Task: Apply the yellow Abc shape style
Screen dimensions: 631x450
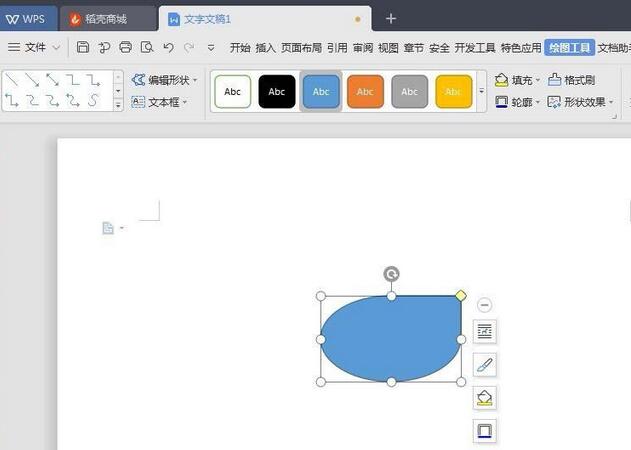Action: 454,91
